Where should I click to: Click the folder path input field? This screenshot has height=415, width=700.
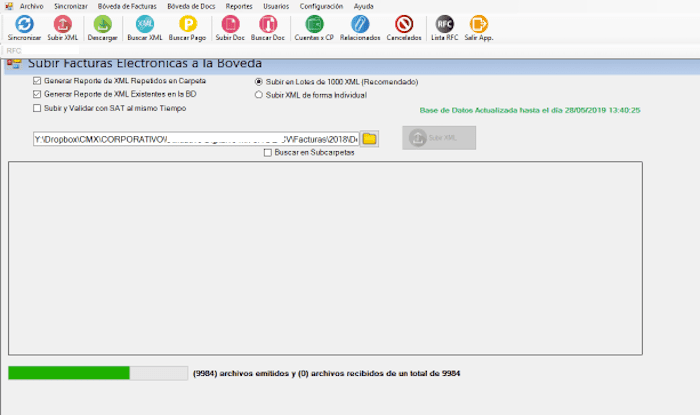point(196,139)
